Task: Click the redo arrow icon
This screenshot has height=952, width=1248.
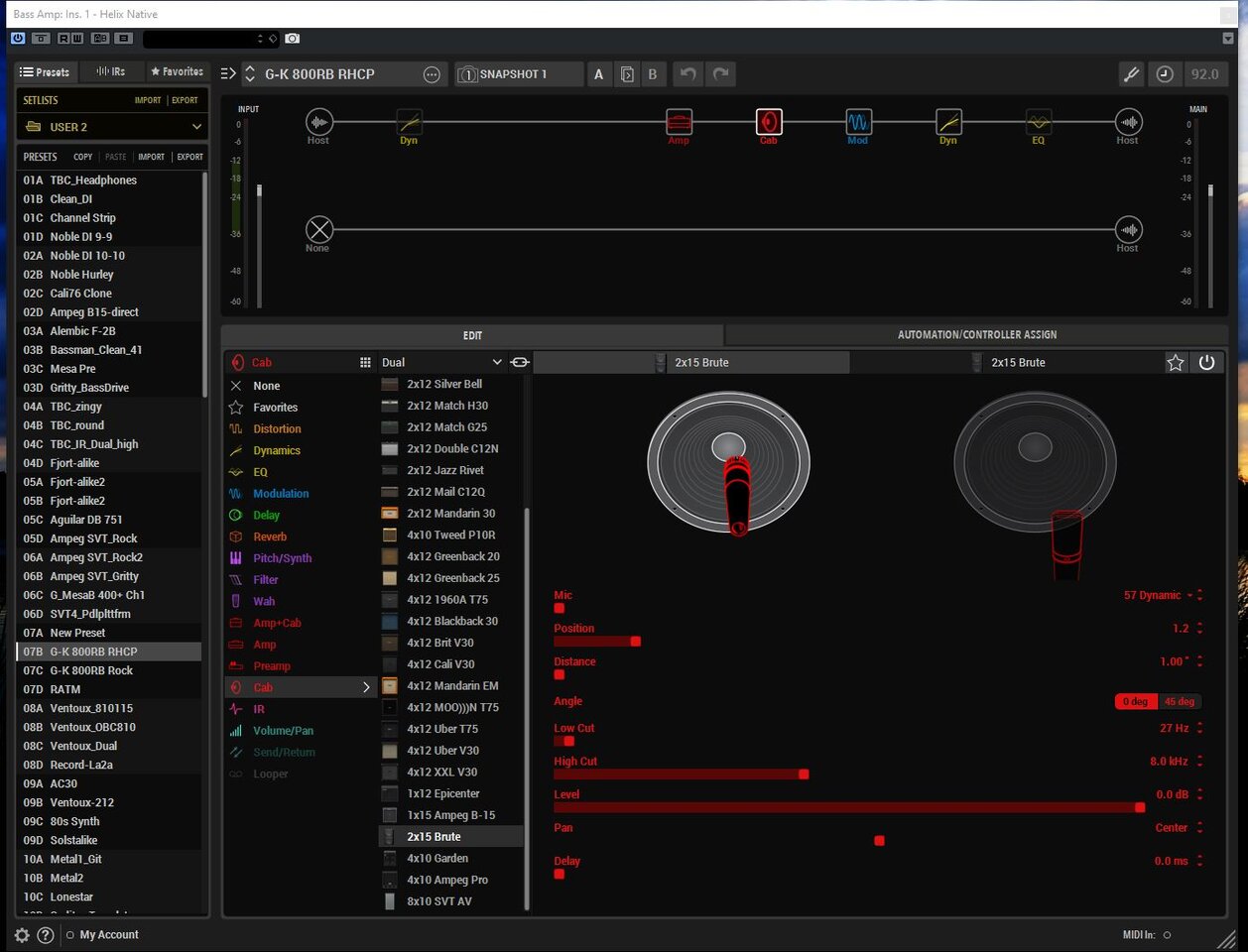Action: click(x=721, y=74)
